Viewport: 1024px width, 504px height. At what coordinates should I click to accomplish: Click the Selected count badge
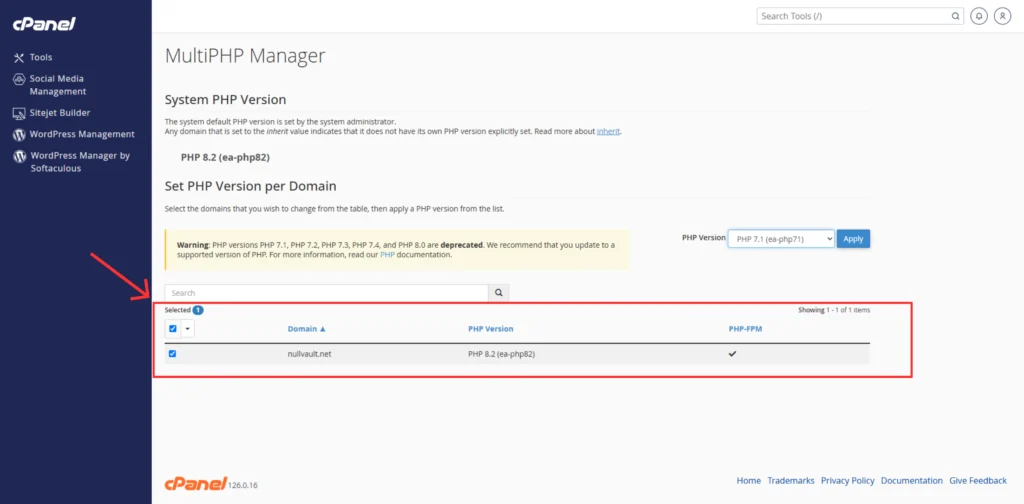tap(198, 310)
